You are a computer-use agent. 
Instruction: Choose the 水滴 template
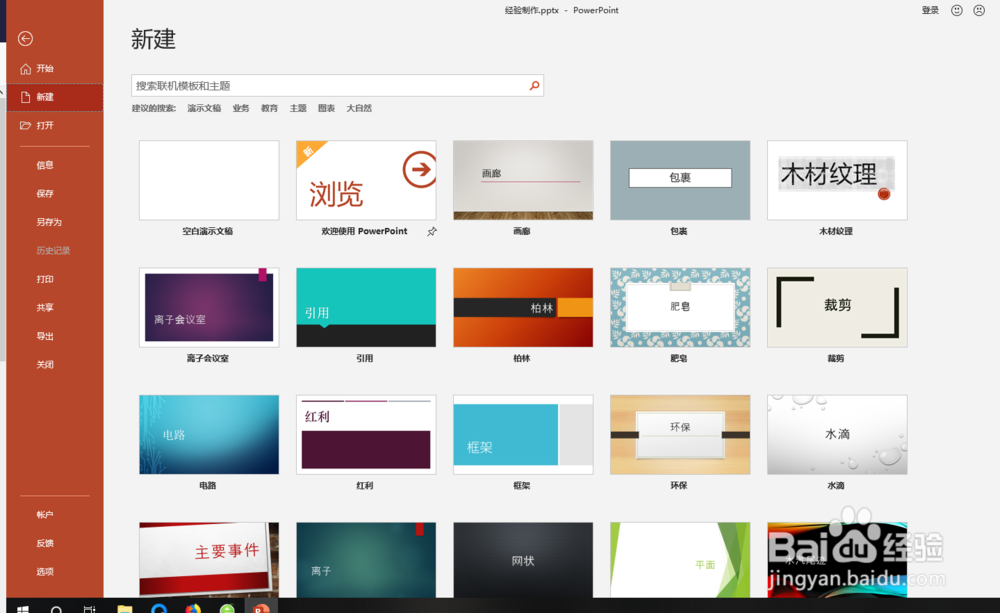click(x=837, y=434)
